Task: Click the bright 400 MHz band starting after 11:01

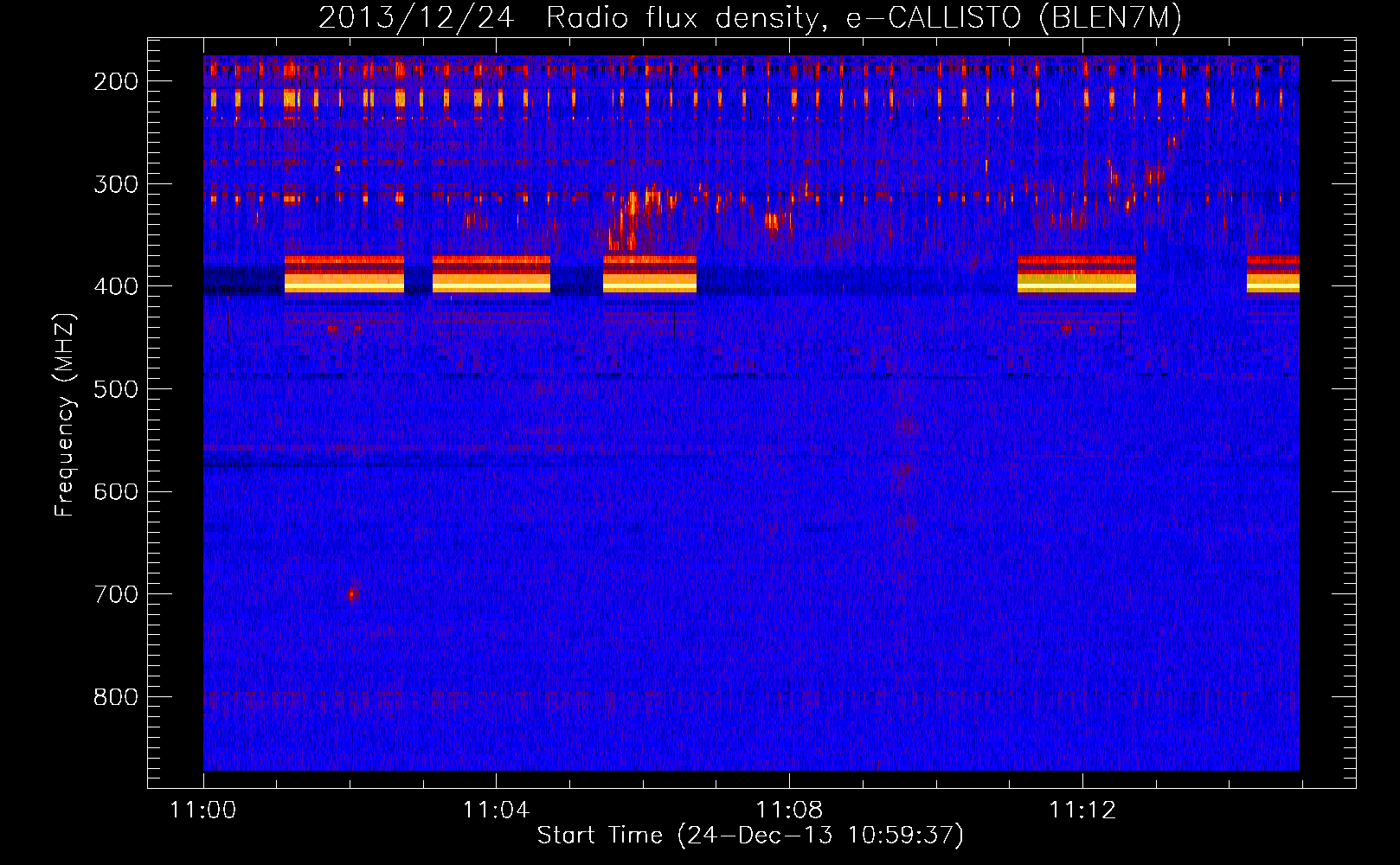Action: (x=344, y=274)
